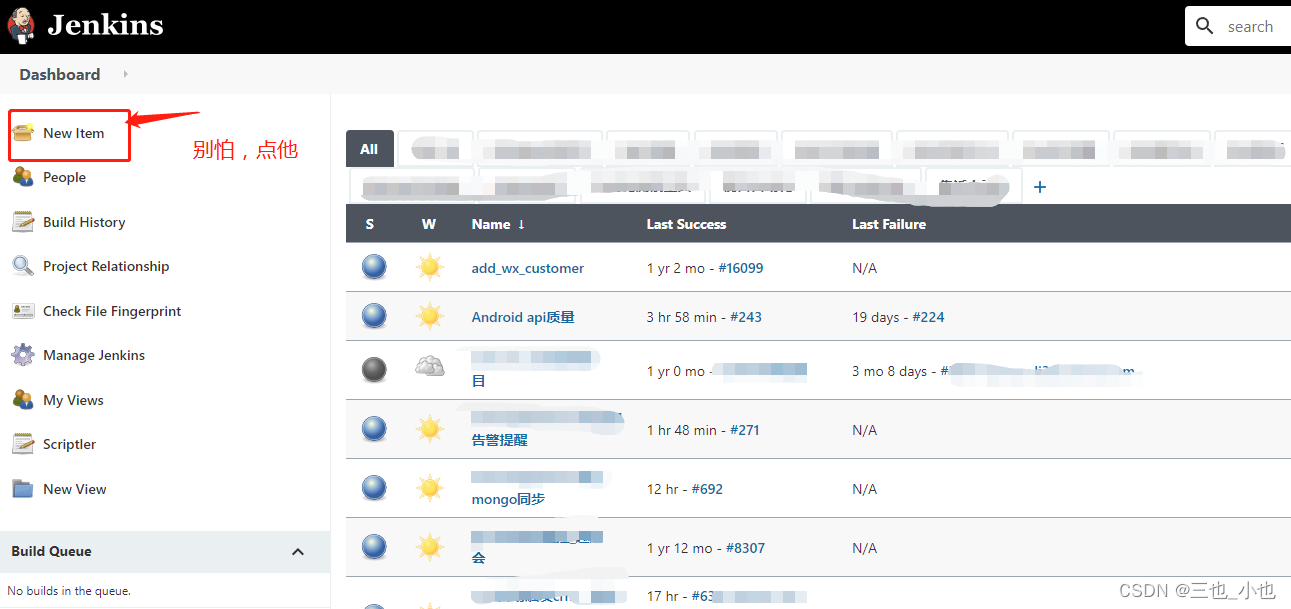
Task: Open the Android api质量 job
Action: tap(523, 317)
